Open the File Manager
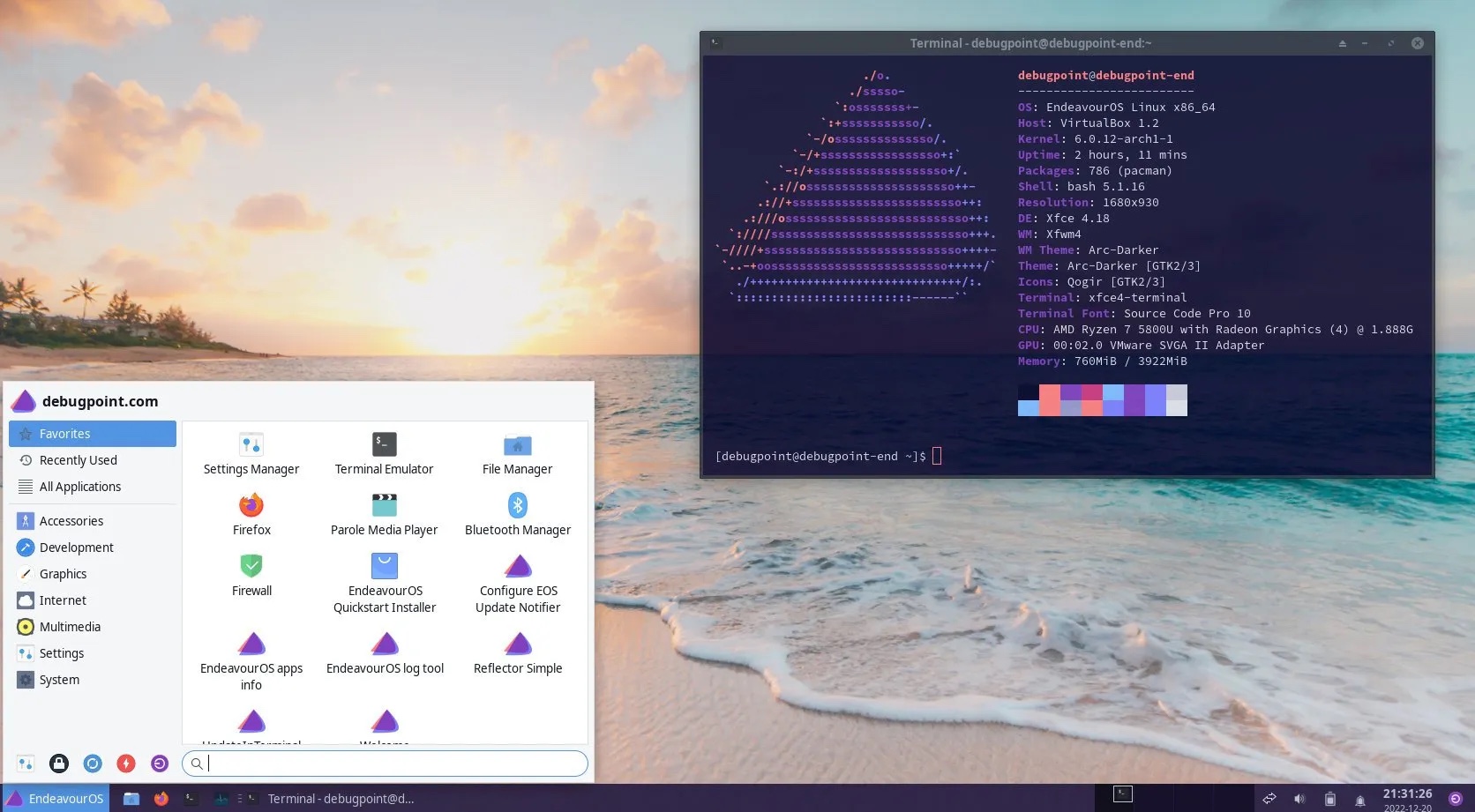This screenshot has height=812, width=1475. [517, 452]
